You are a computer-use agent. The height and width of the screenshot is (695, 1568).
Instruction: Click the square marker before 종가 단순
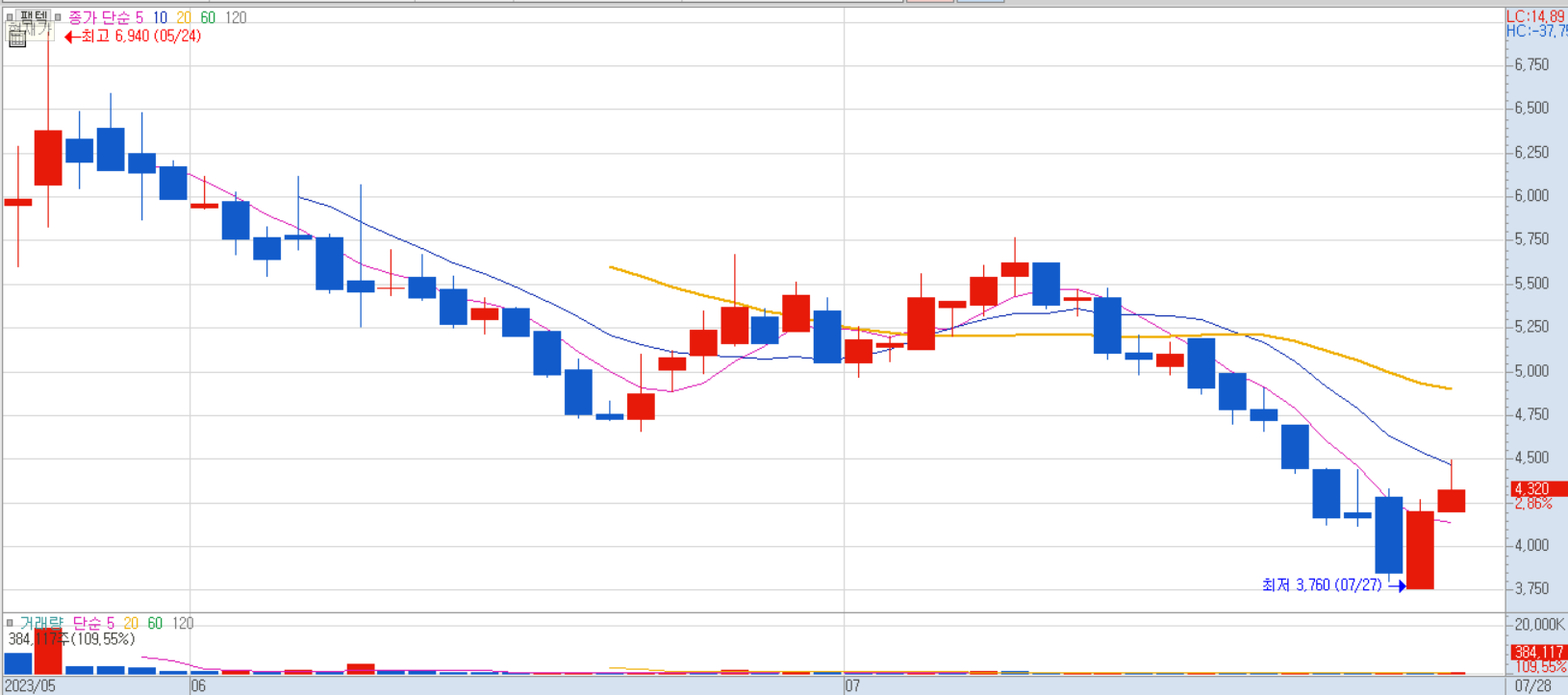pos(58,17)
